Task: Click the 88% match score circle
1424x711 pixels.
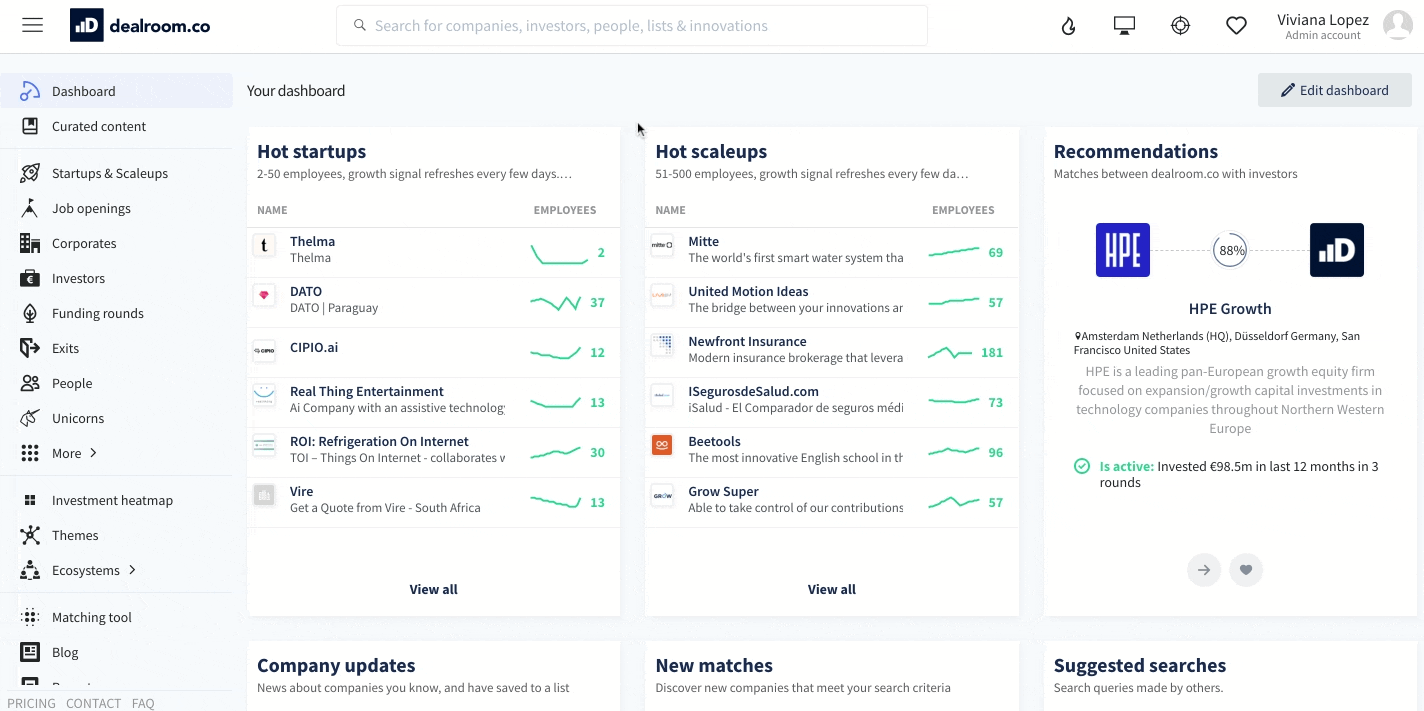Action: 1231,250
